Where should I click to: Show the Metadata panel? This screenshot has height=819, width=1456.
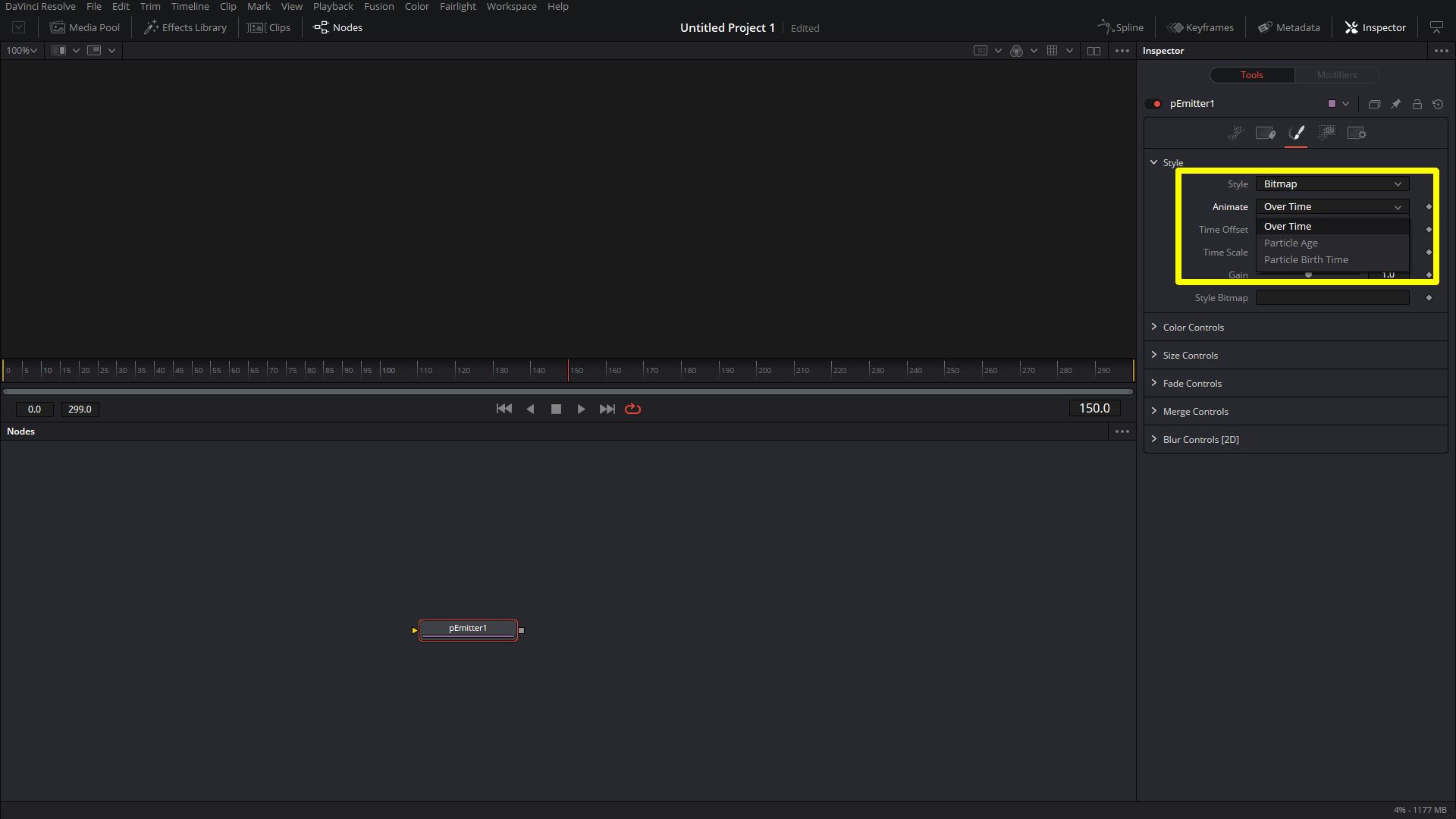(x=1289, y=27)
